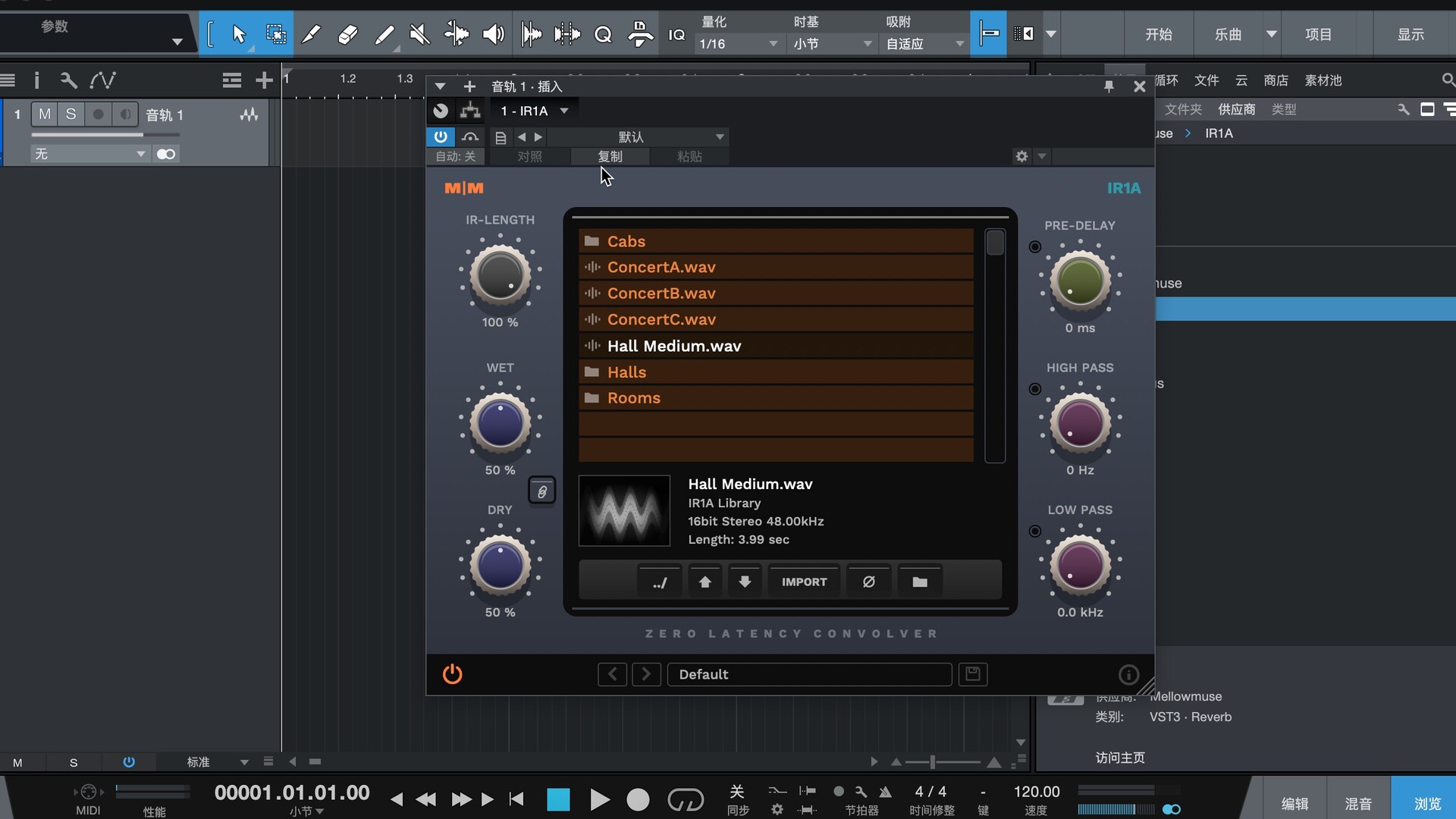This screenshot has height=819, width=1456.
Task: Click the IMPORT button
Action: coord(804,582)
